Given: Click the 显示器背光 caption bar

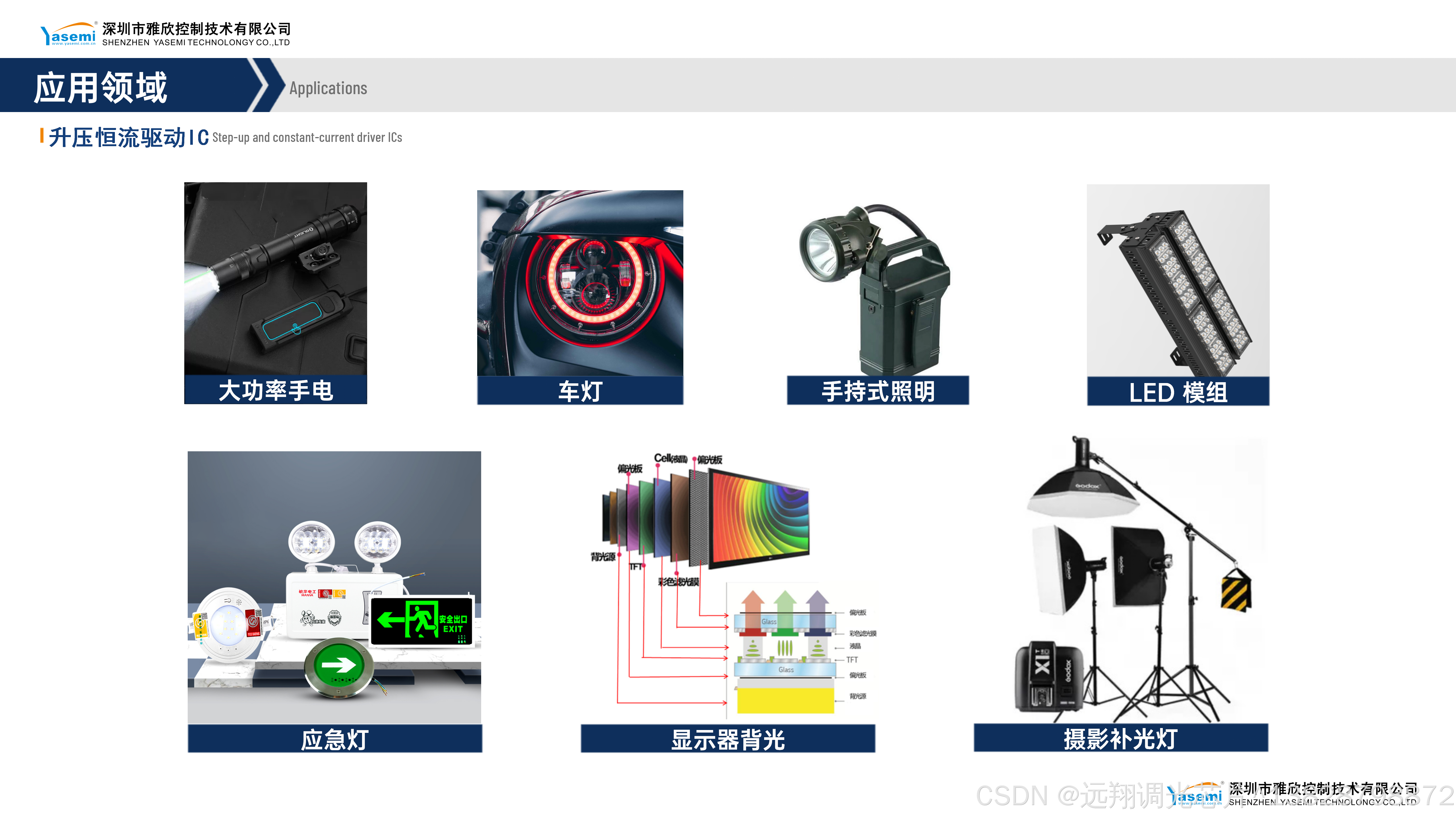Looking at the screenshot, I should 728,739.
